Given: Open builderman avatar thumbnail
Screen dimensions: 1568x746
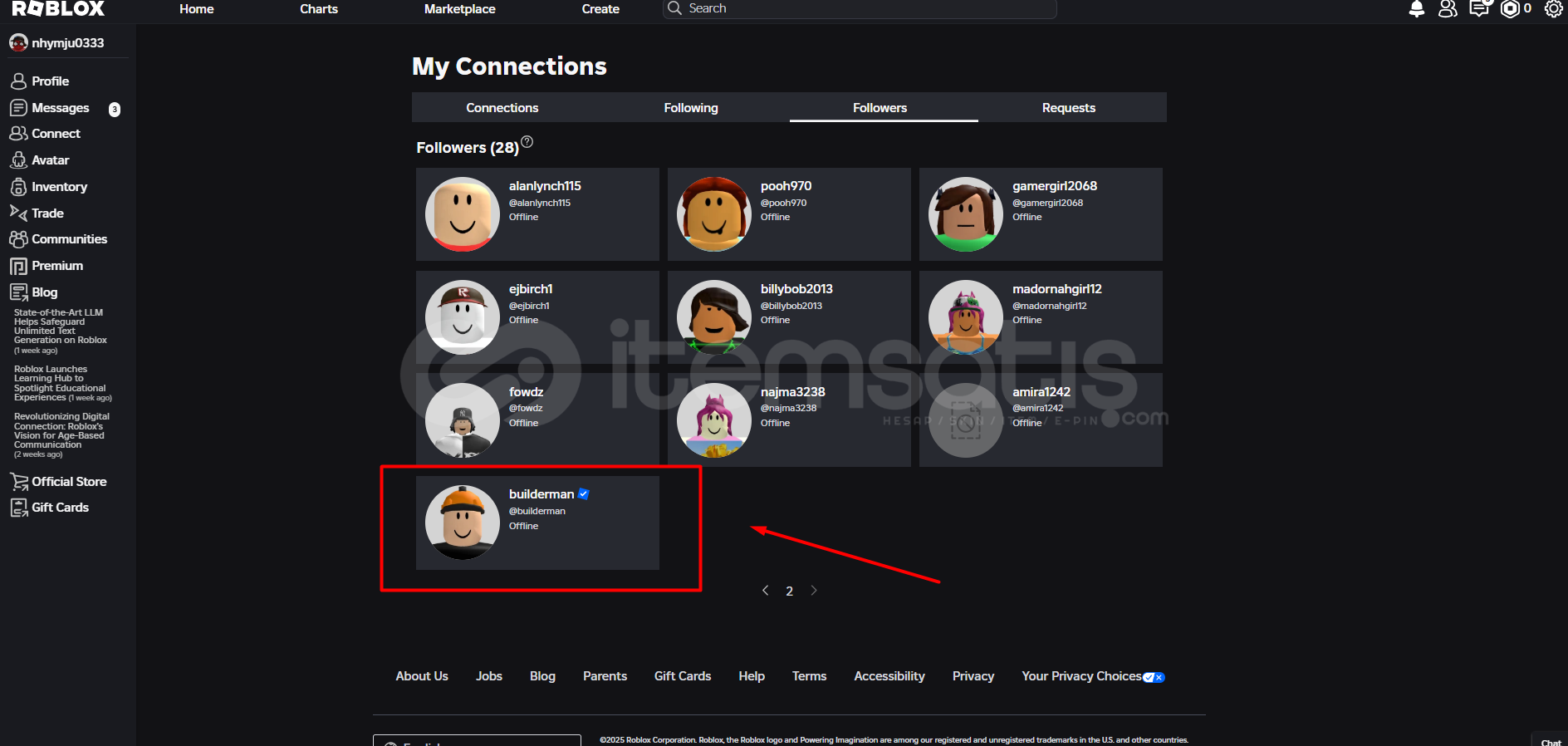Looking at the screenshot, I should pyautogui.click(x=463, y=523).
